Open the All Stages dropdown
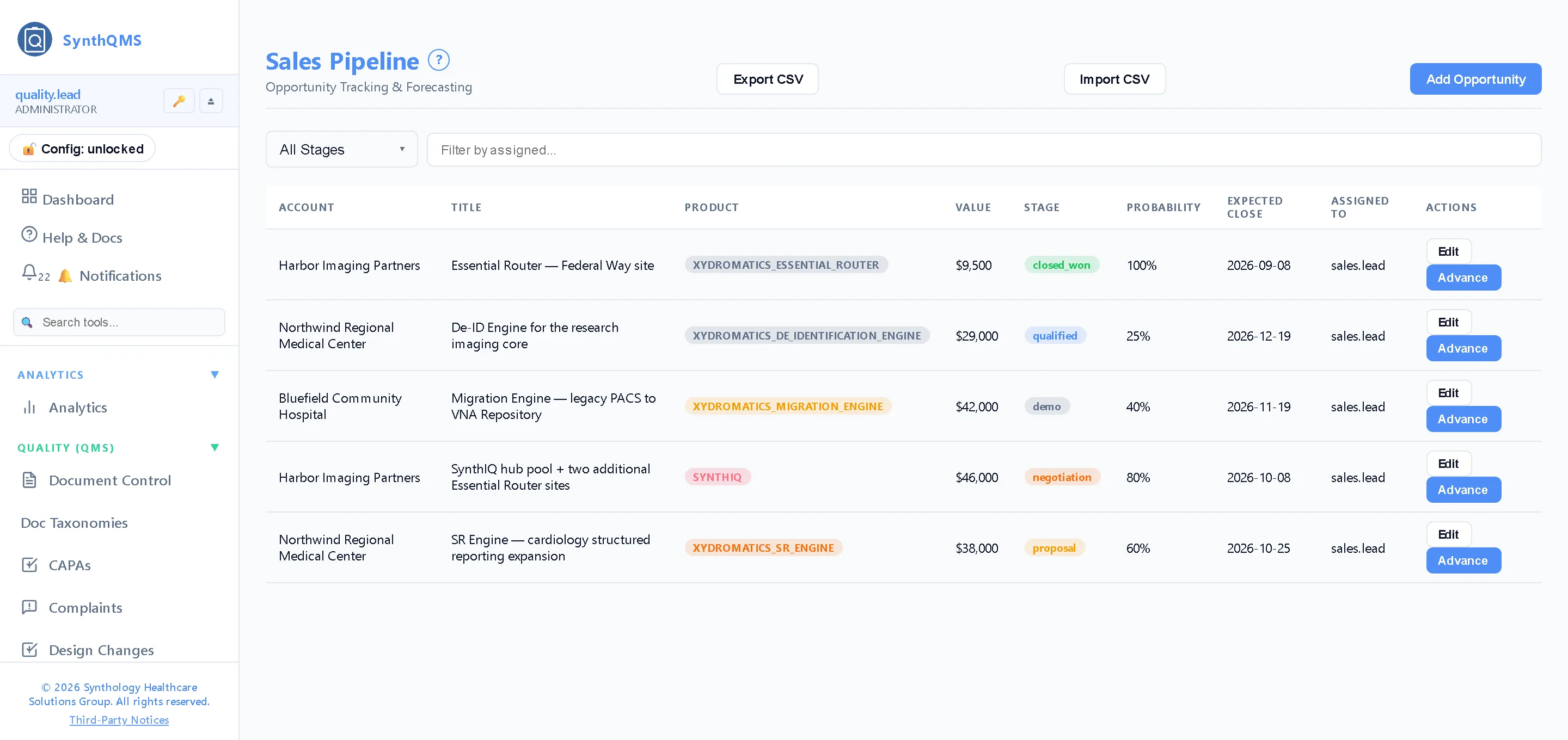Viewport: 1568px width, 740px height. [x=341, y=149]
